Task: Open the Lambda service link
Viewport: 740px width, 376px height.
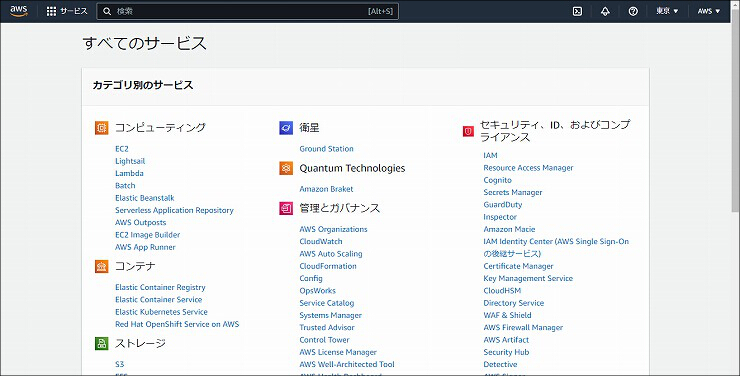Action: [x=129, y=173]
